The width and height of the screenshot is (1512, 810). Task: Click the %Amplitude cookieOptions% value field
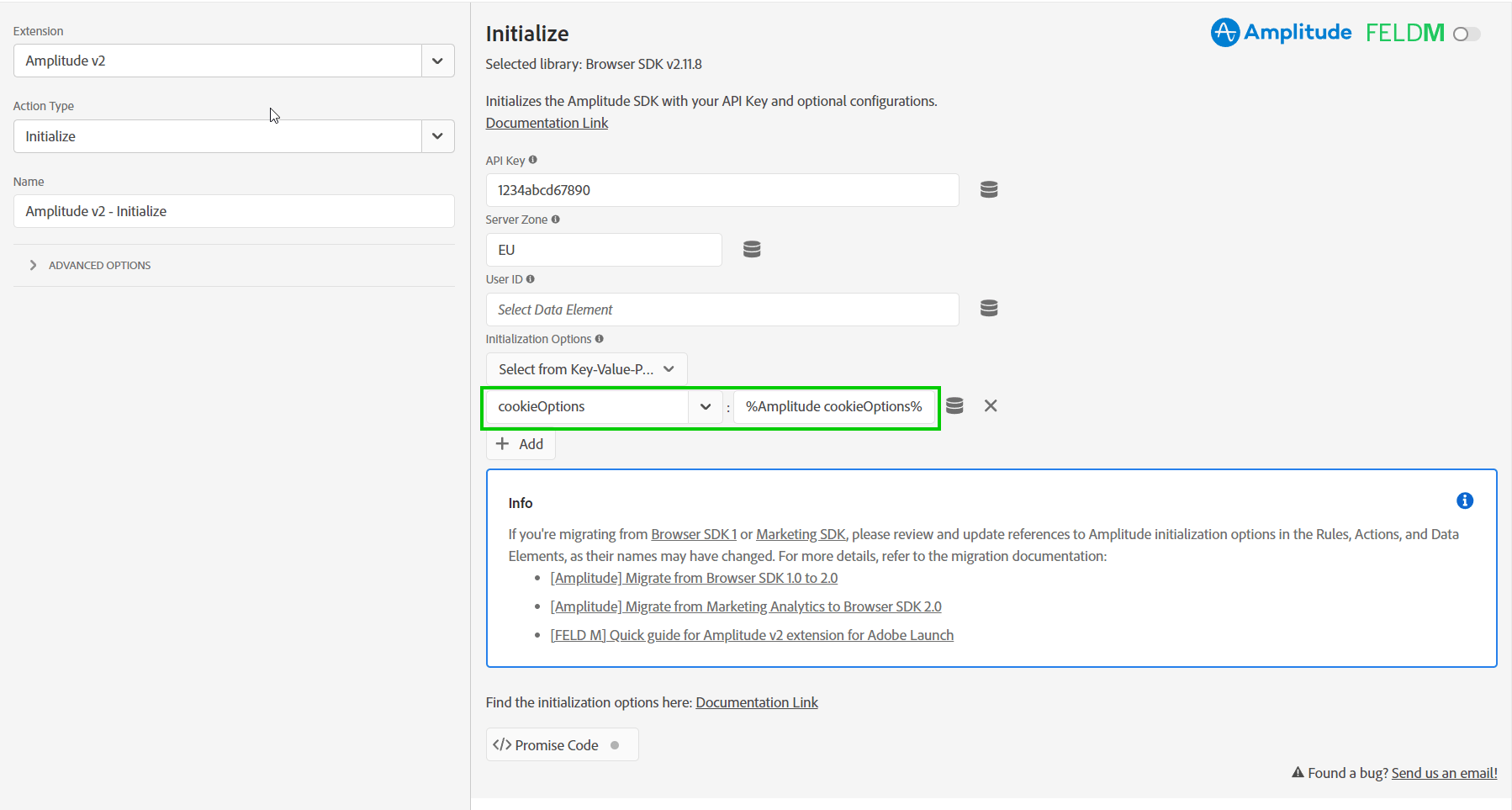pos(834,407)
